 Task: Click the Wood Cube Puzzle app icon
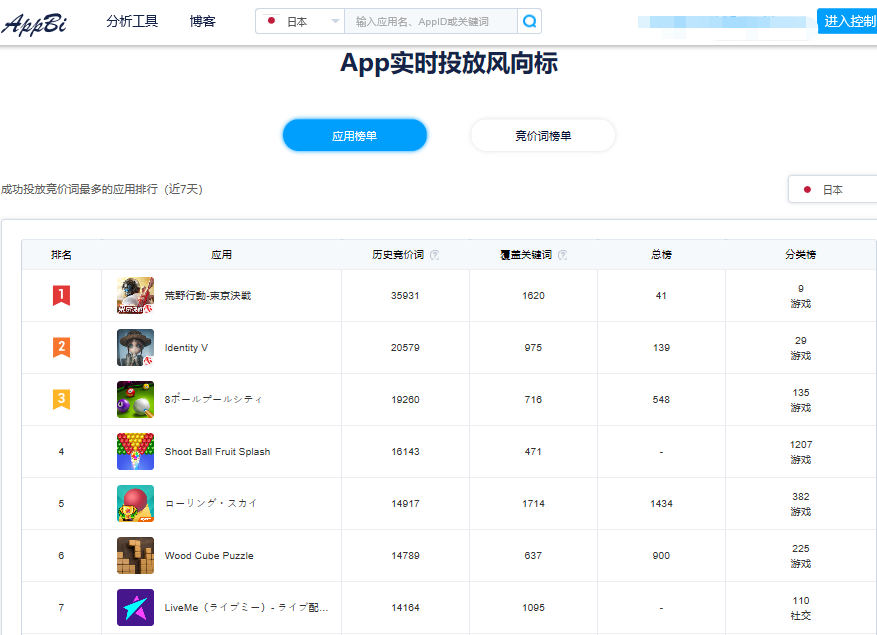tap(135, 556)
